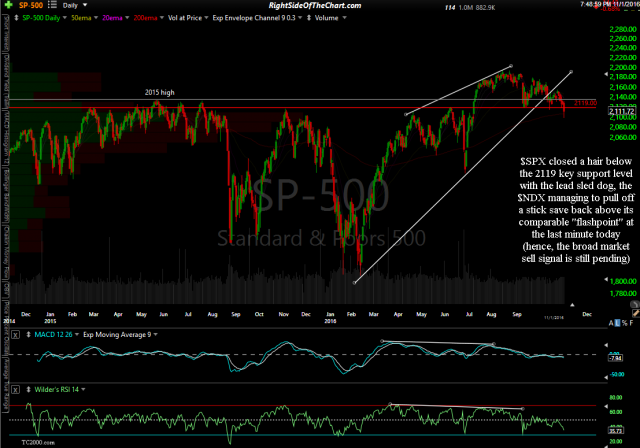Click the $SPX commentary text annotation
This screenshot has height=448, width=640.
click(576, 210)
